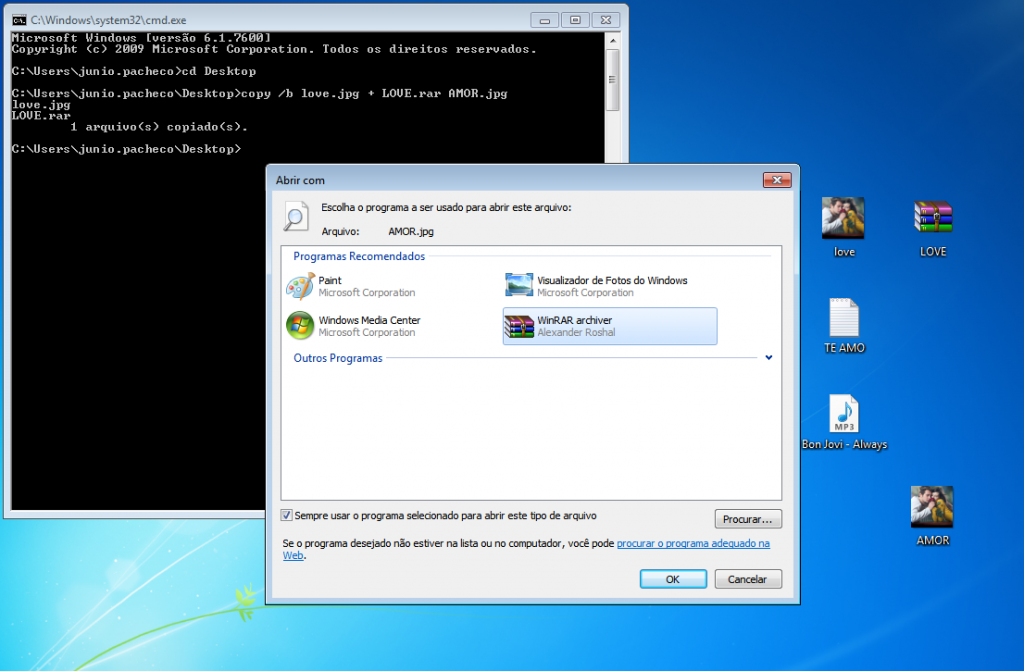
Task: Click the 'Programas Recomendados' group header
Action: point(359,256)
